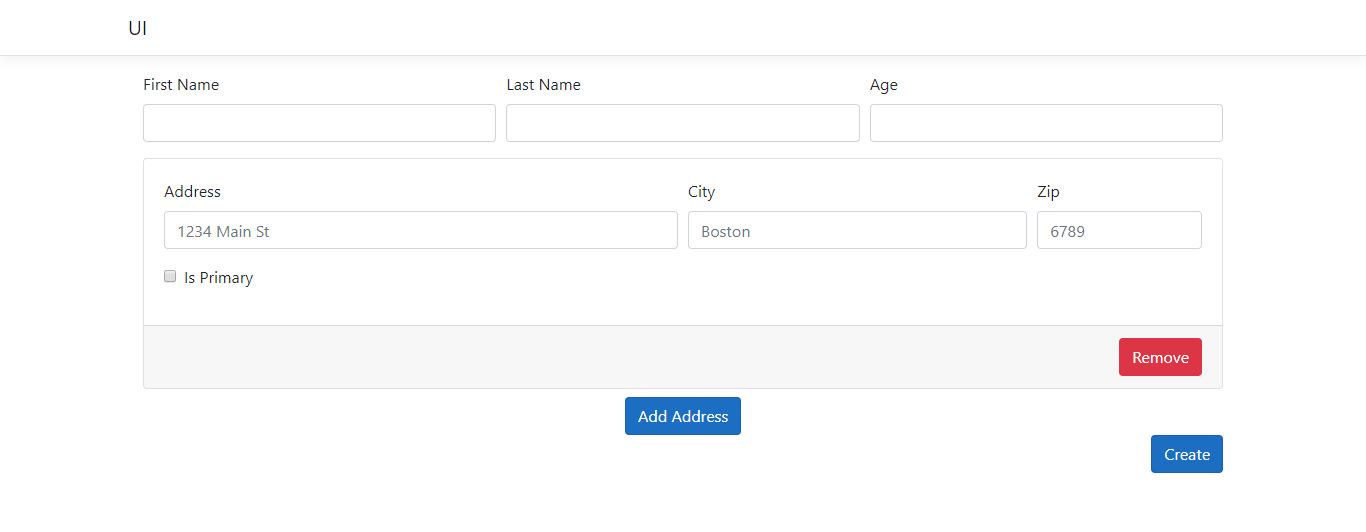Image resolution: width=1366 pixels, height=532 pixels.
Task: Click the Last Name label
Action: tap(543, 85)
